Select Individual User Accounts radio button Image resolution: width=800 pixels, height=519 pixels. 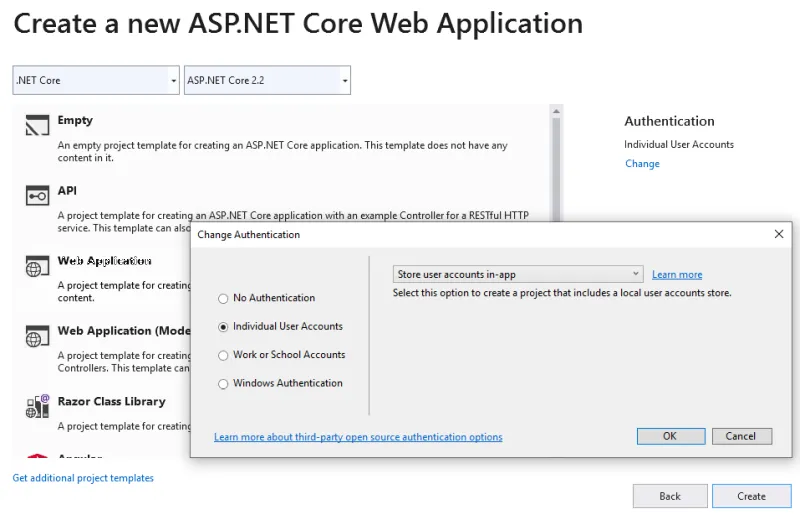pyautogui.click(x=223, y=327)
